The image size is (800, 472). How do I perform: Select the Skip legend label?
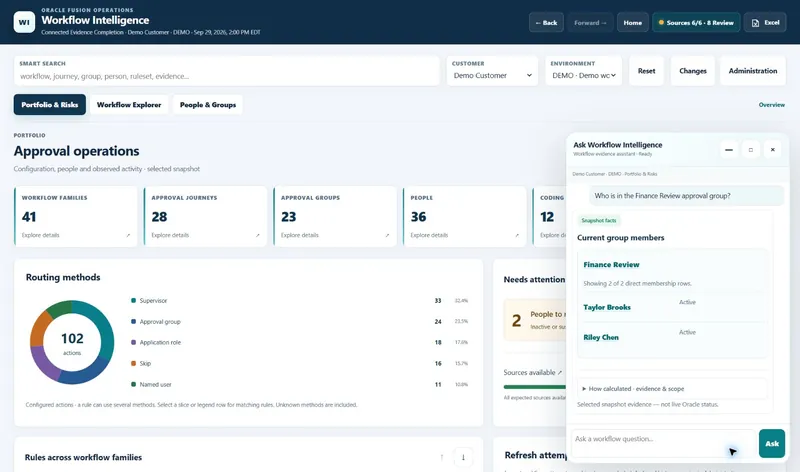145,363
